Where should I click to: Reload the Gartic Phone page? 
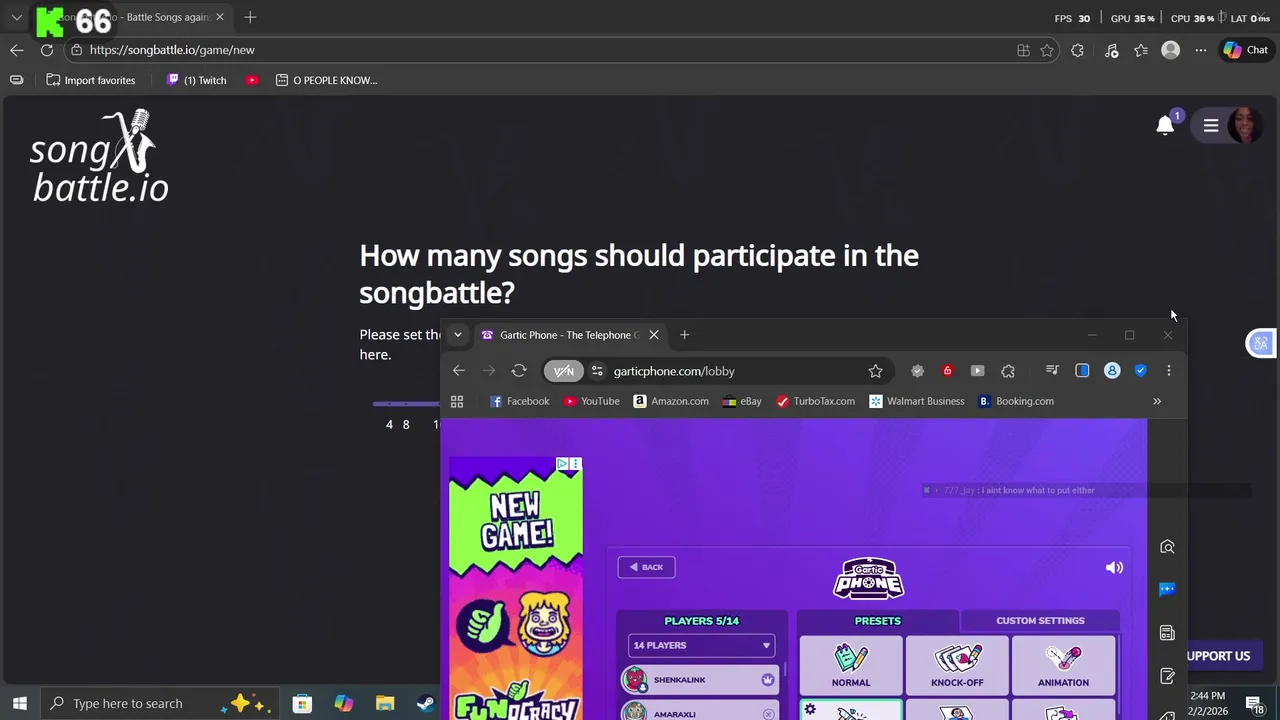519,371
